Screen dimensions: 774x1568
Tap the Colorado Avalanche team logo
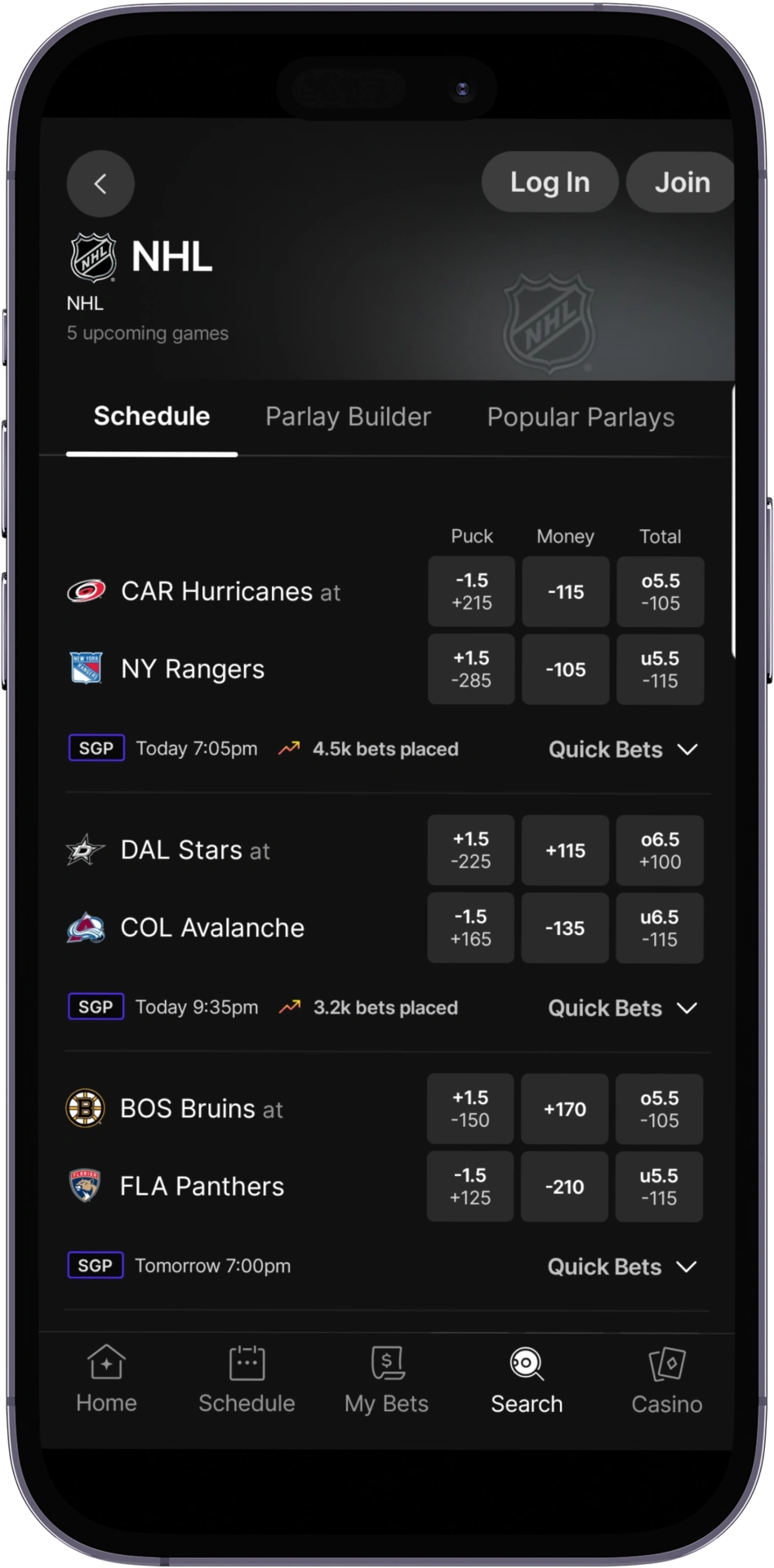86,928
